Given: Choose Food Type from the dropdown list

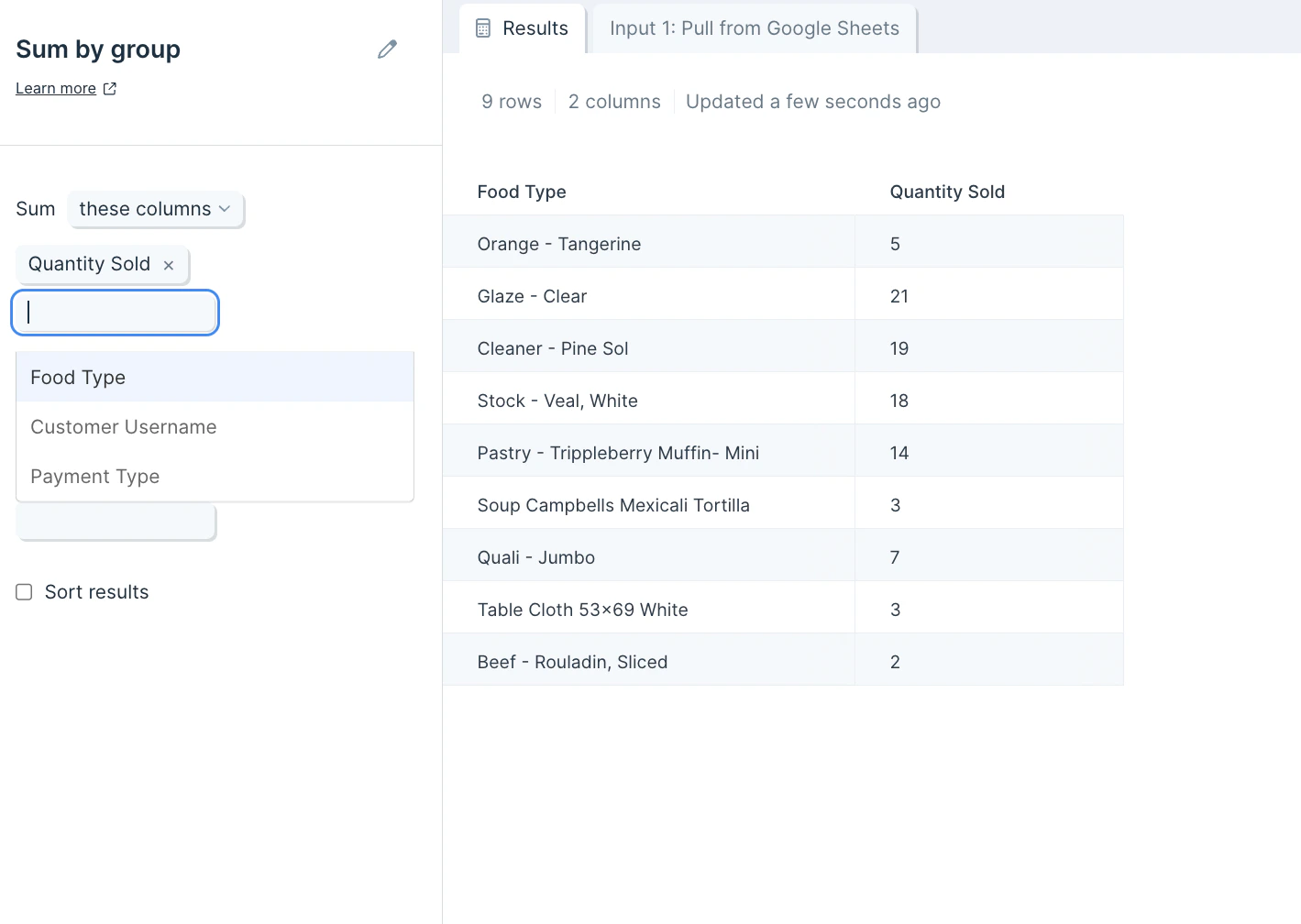Looking at the screenshot, I should 215,377.
